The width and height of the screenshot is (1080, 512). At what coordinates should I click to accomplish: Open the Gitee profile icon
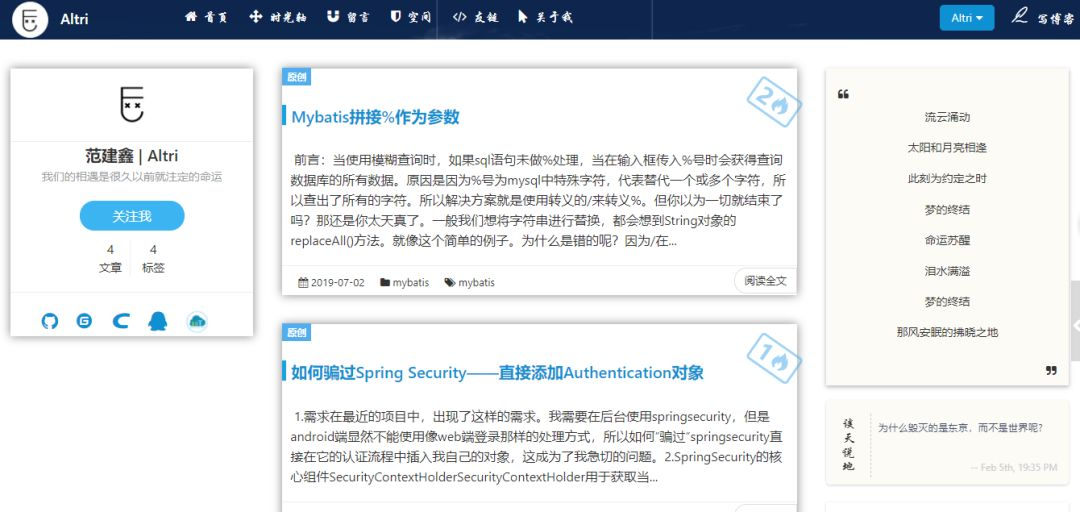pyautogui.click(x=84, y=321)
